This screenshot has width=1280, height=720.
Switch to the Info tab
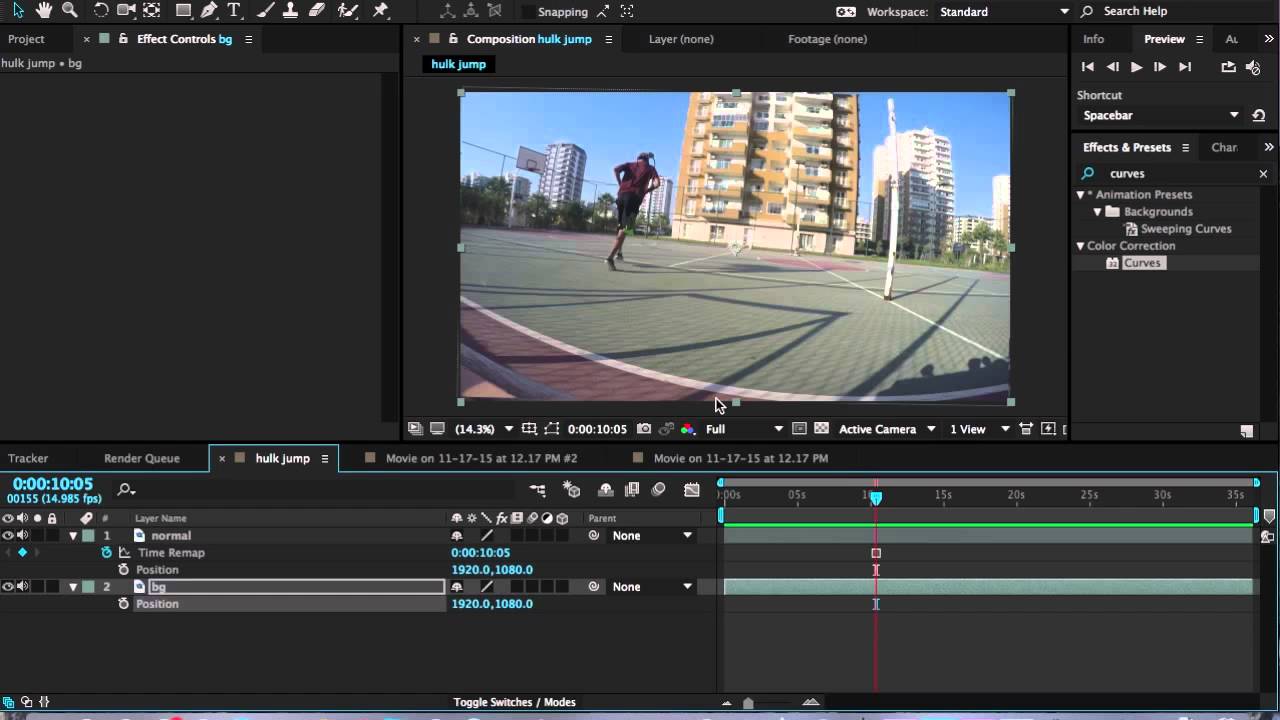click(x=1094, y=39)
